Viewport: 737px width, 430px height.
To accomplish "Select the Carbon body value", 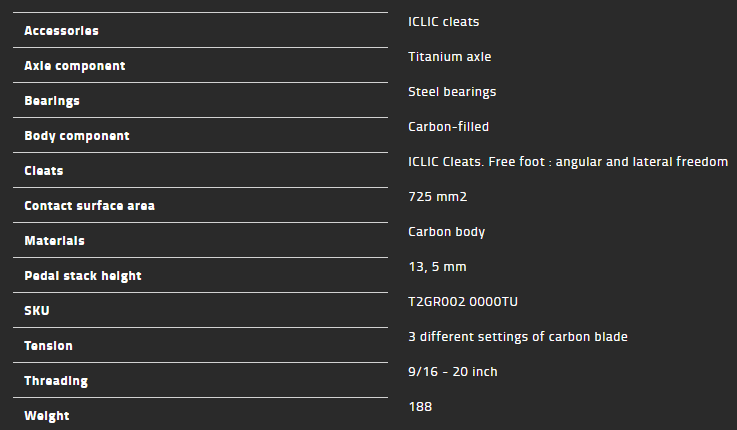I will click(446, 231).
